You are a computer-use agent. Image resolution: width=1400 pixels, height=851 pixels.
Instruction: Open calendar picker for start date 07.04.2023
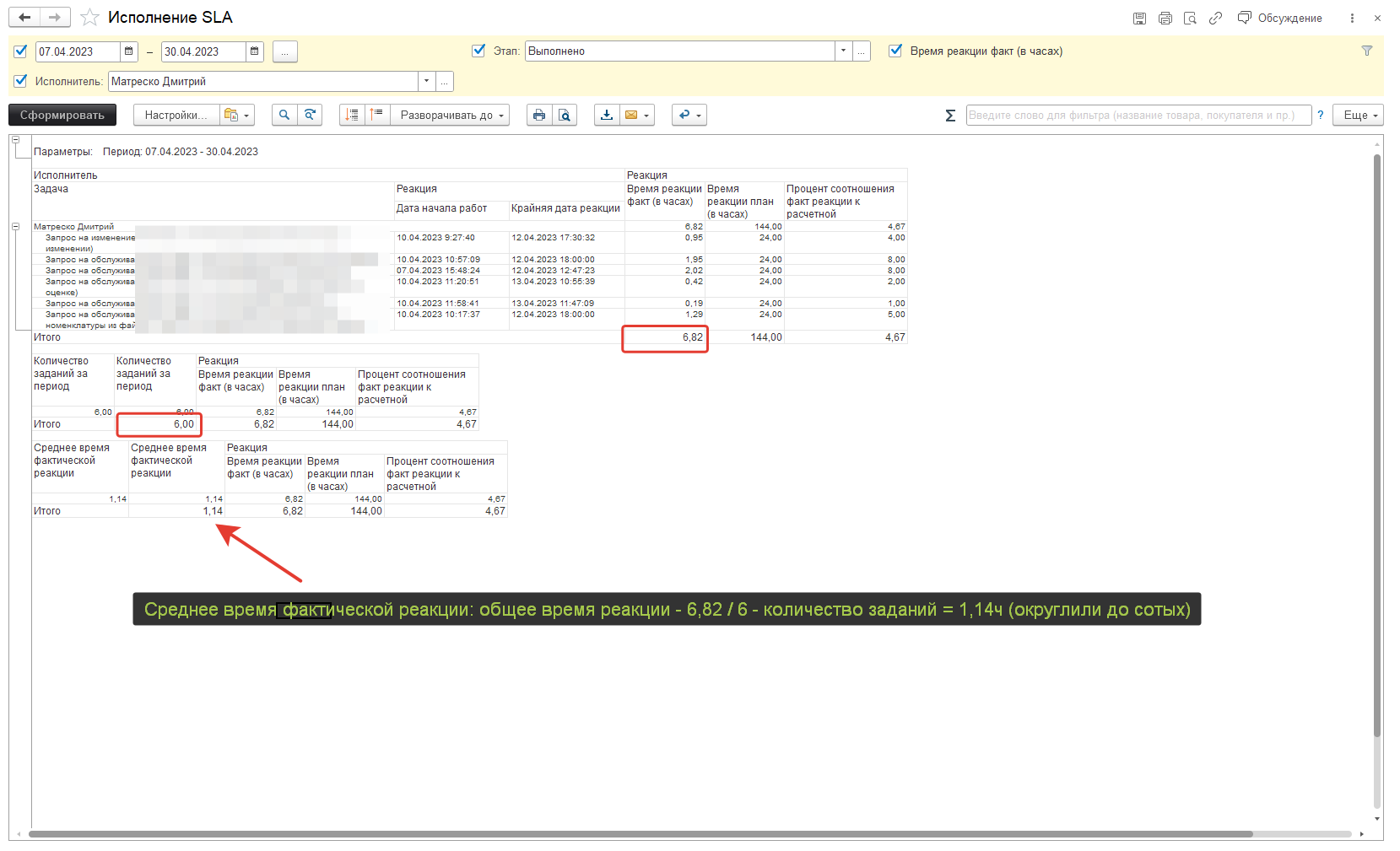tap(129, 51)
